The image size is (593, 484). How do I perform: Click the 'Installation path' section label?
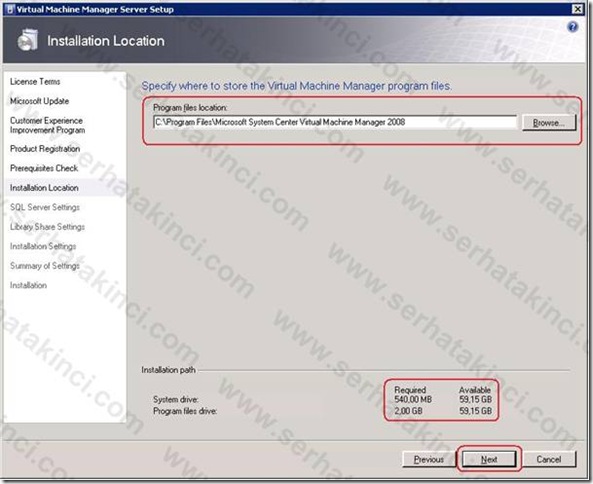tap(168, 370)
